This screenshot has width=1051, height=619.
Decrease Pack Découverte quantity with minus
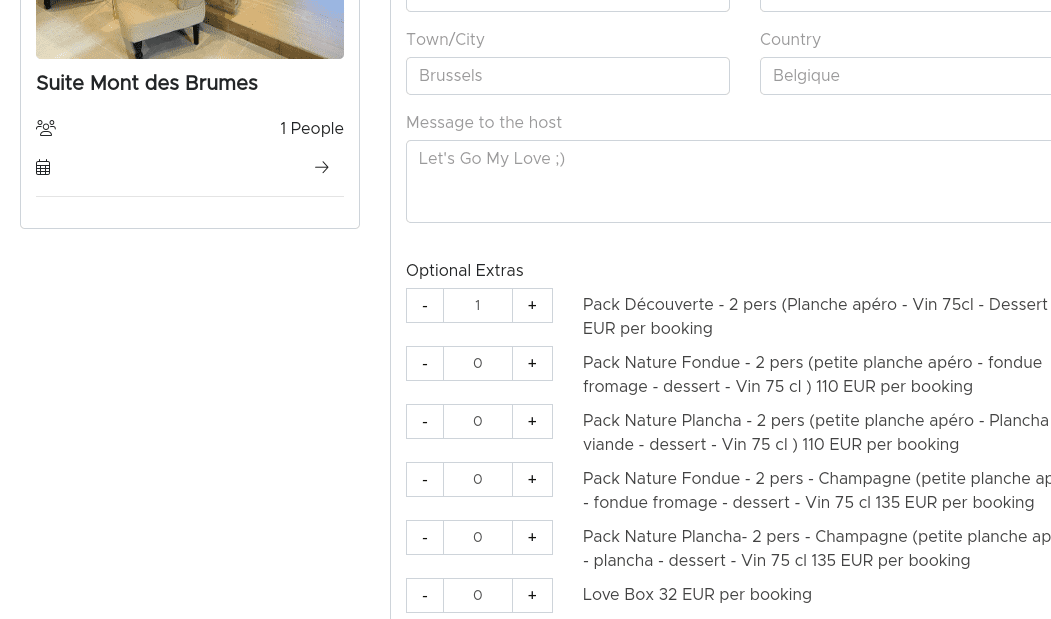pos(425,305)
